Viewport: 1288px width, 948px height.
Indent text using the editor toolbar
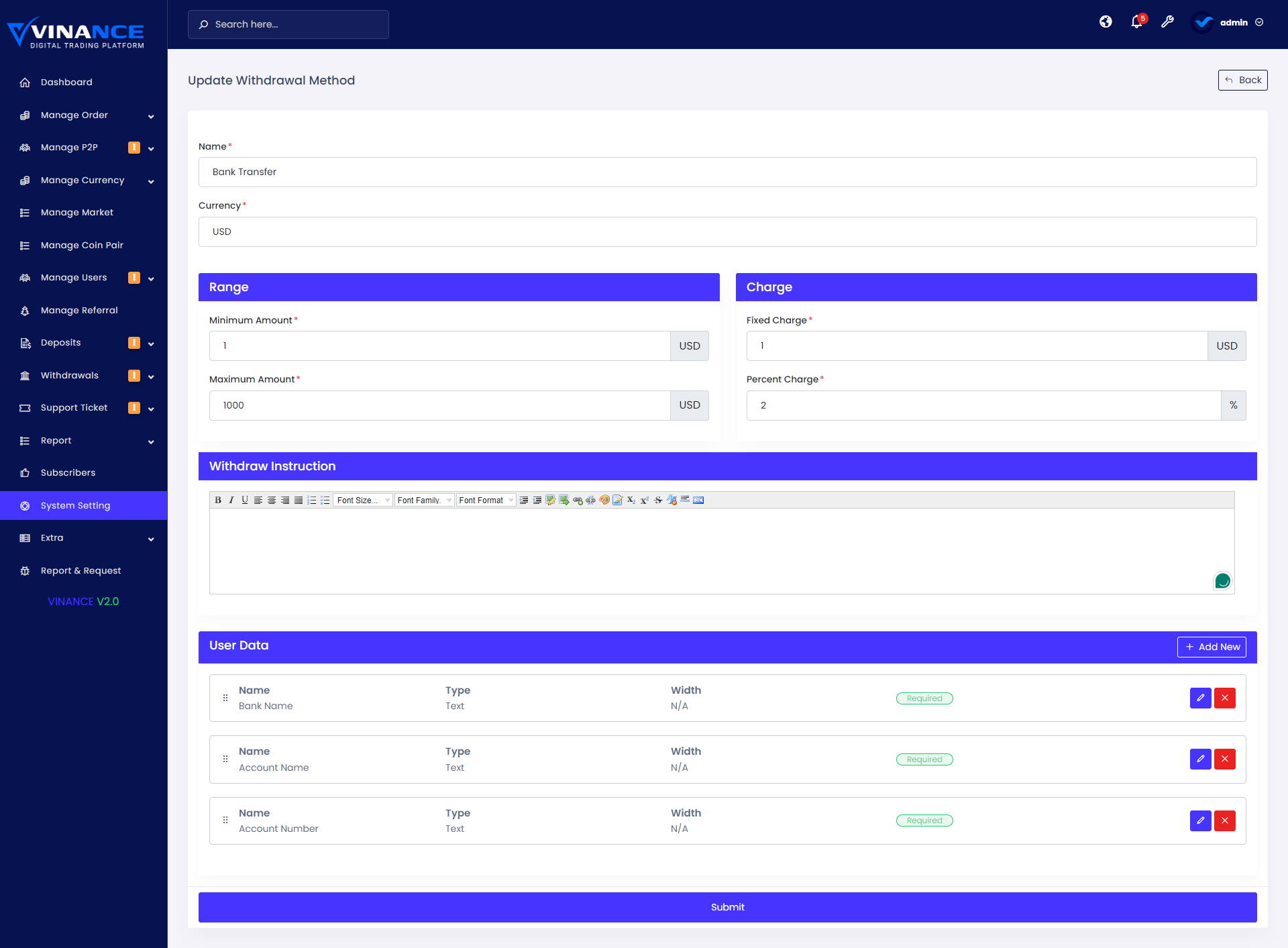coord(524,500)
